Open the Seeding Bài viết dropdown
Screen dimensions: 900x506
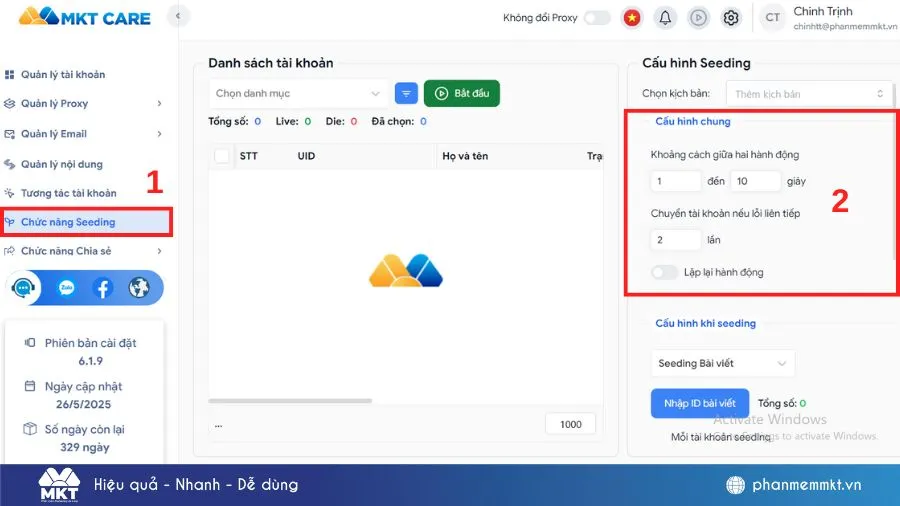[x=723, y=363]
